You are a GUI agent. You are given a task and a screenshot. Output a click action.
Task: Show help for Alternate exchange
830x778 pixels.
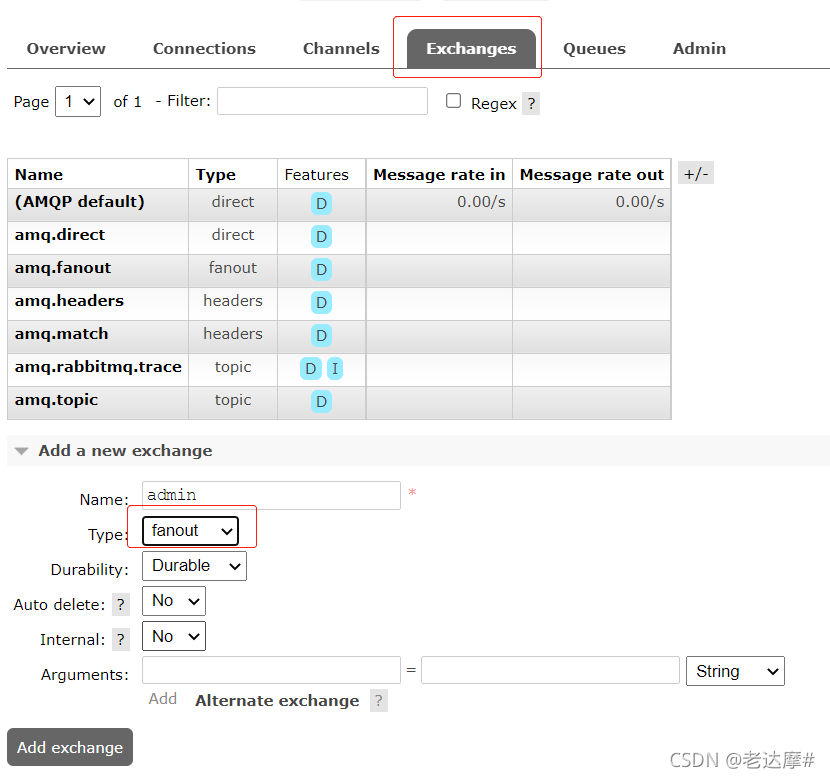378,701
